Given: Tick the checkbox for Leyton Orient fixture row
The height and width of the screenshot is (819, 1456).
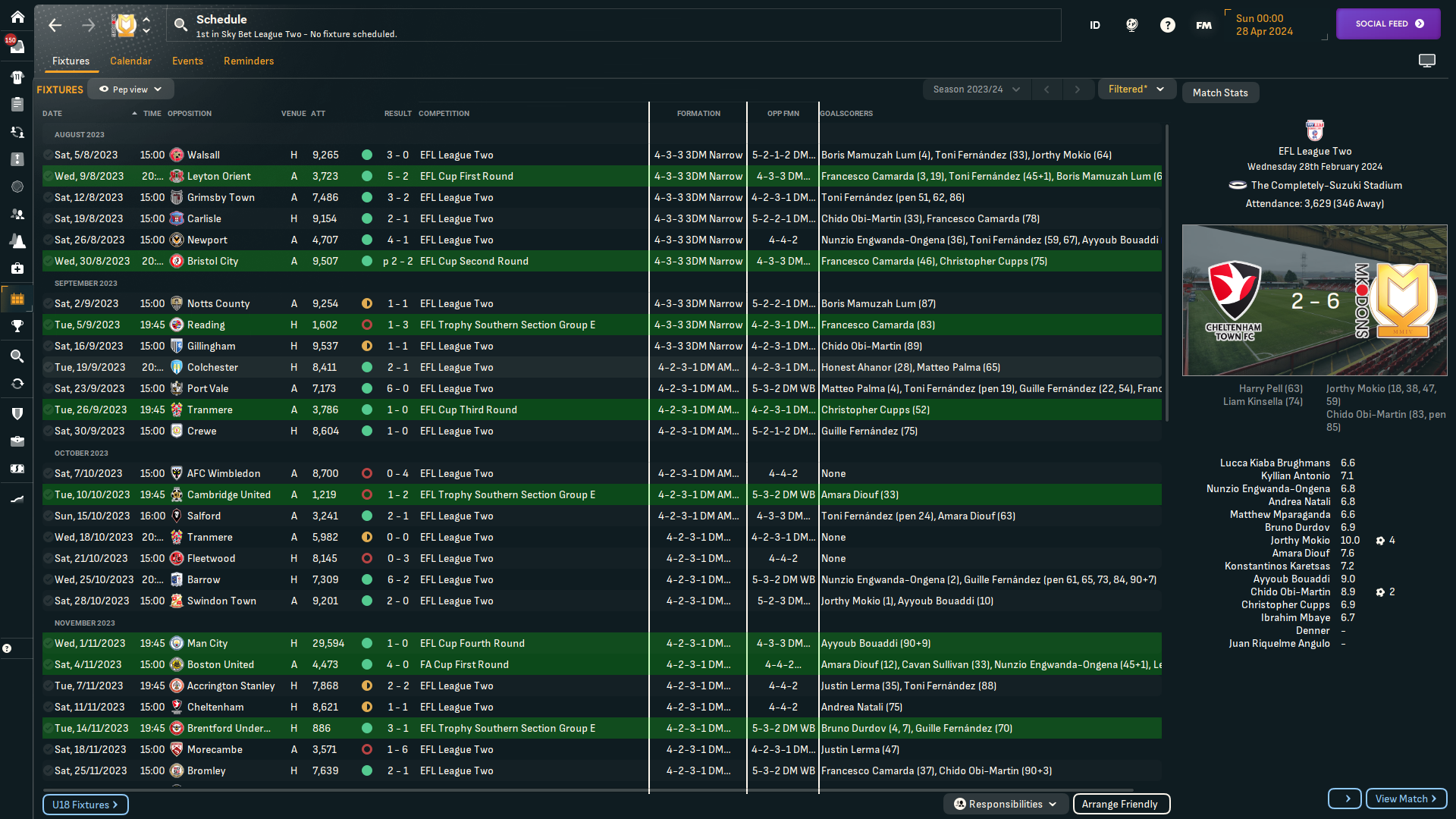Looking at the screenshot, I should [x=48, y=176].
